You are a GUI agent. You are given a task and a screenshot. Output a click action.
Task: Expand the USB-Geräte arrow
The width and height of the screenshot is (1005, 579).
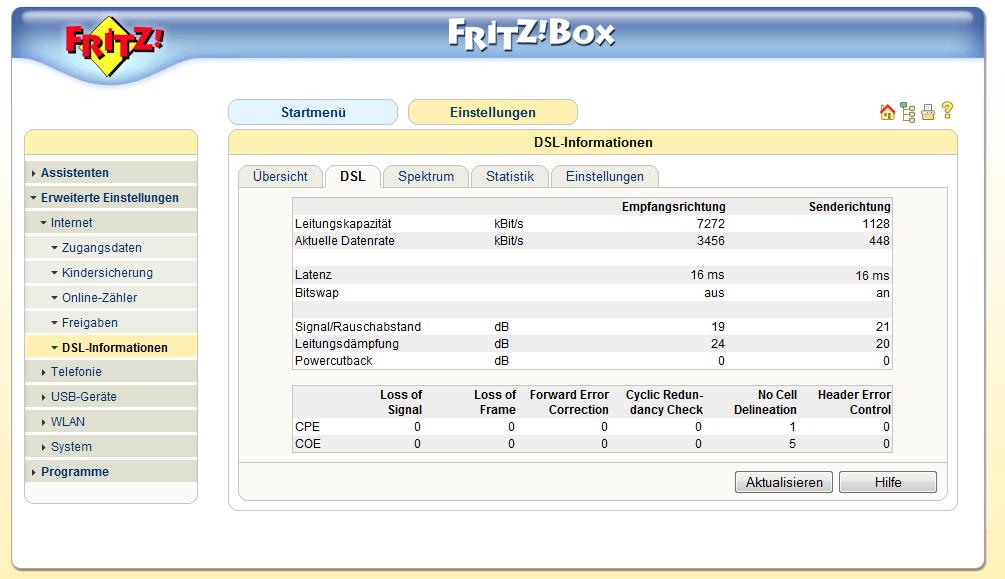click(x=44, y=397)
